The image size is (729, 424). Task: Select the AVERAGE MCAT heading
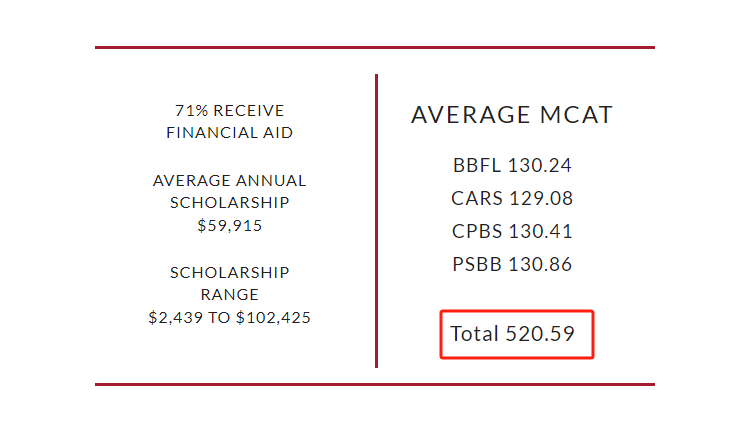[512, 115]
